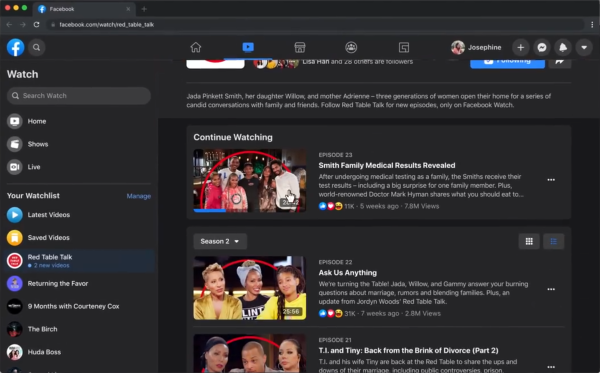Click the Facebook logo icon
600x373 pixels.
[x=15, y=47]
